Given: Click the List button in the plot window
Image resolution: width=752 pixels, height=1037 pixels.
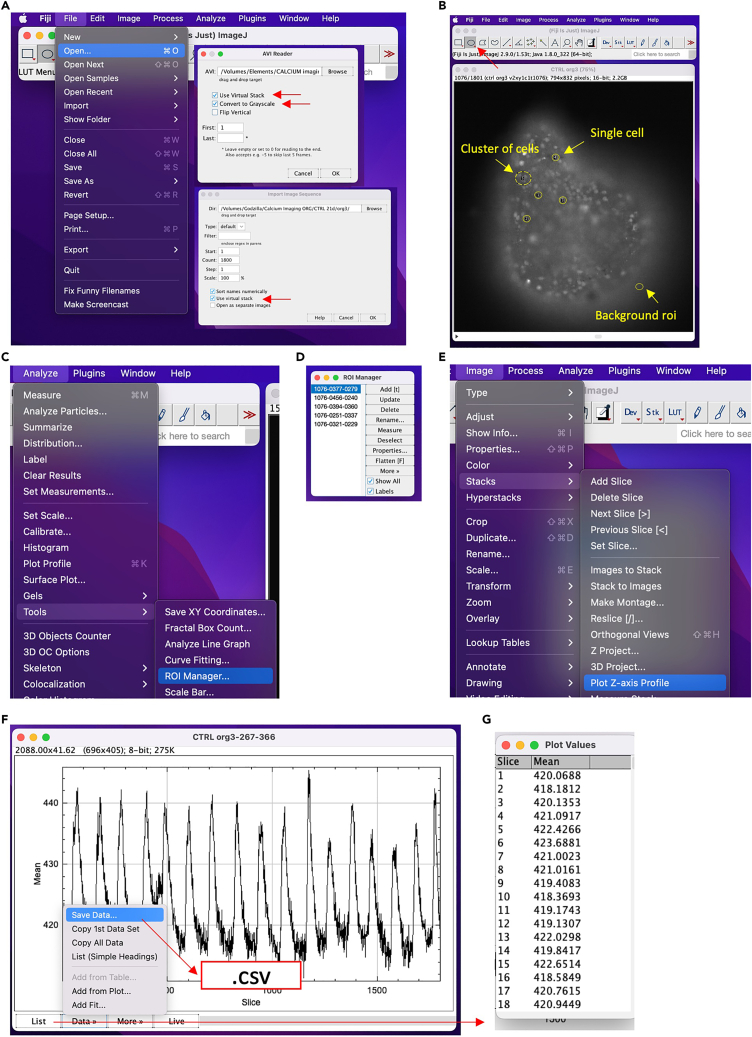Looking at the screenshot, I should tap(38, 1022).
